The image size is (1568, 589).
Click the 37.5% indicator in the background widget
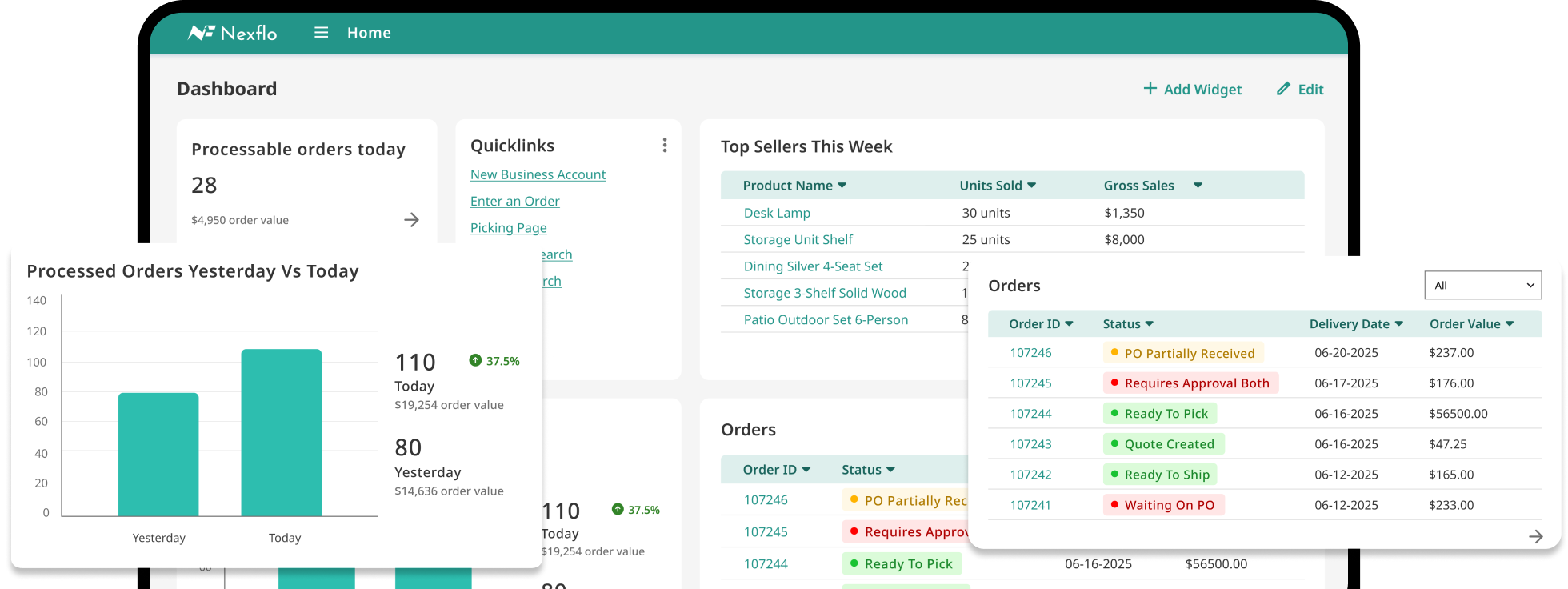click(636, 510)
